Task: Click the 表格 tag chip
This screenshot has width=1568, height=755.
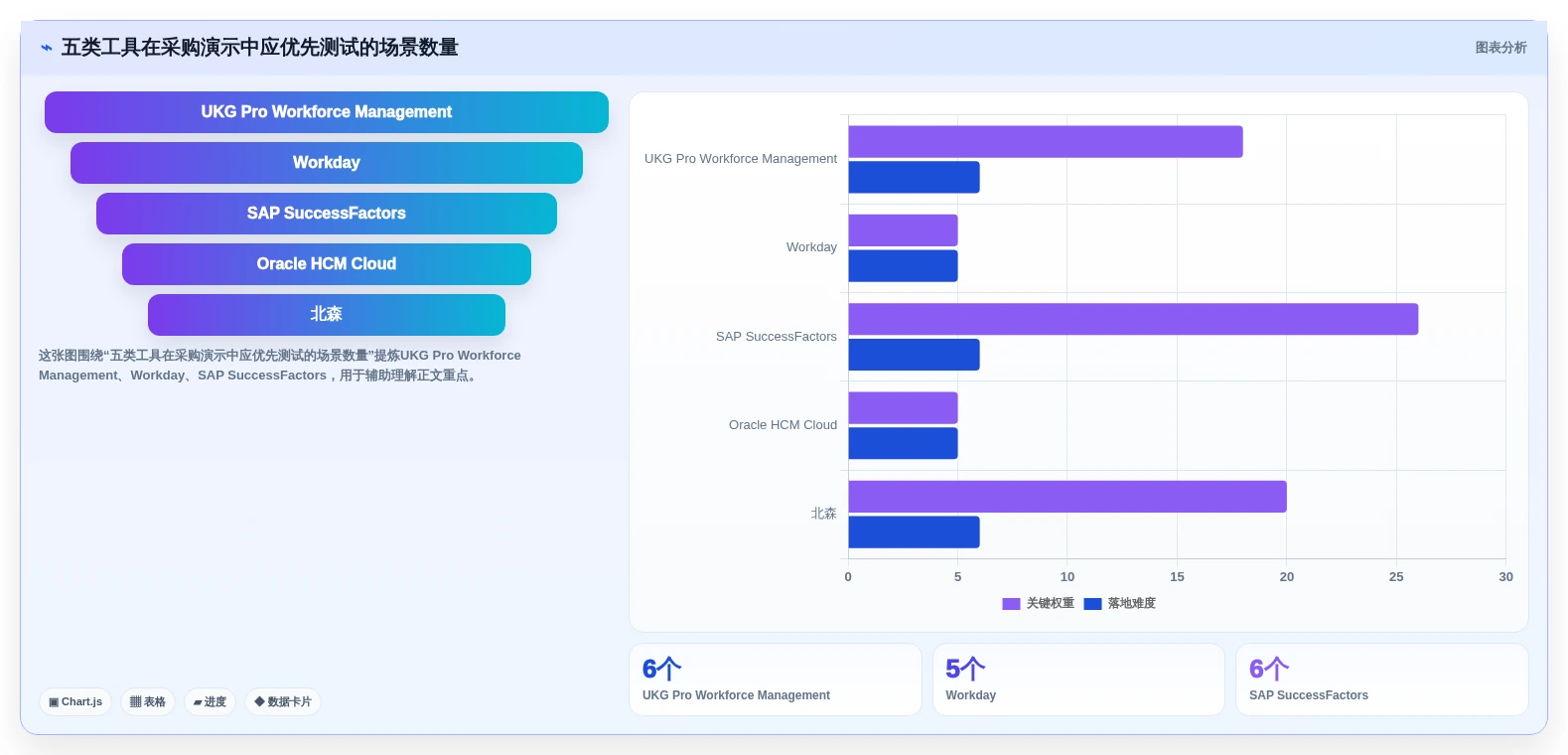Action: click(x=148, y=701)
